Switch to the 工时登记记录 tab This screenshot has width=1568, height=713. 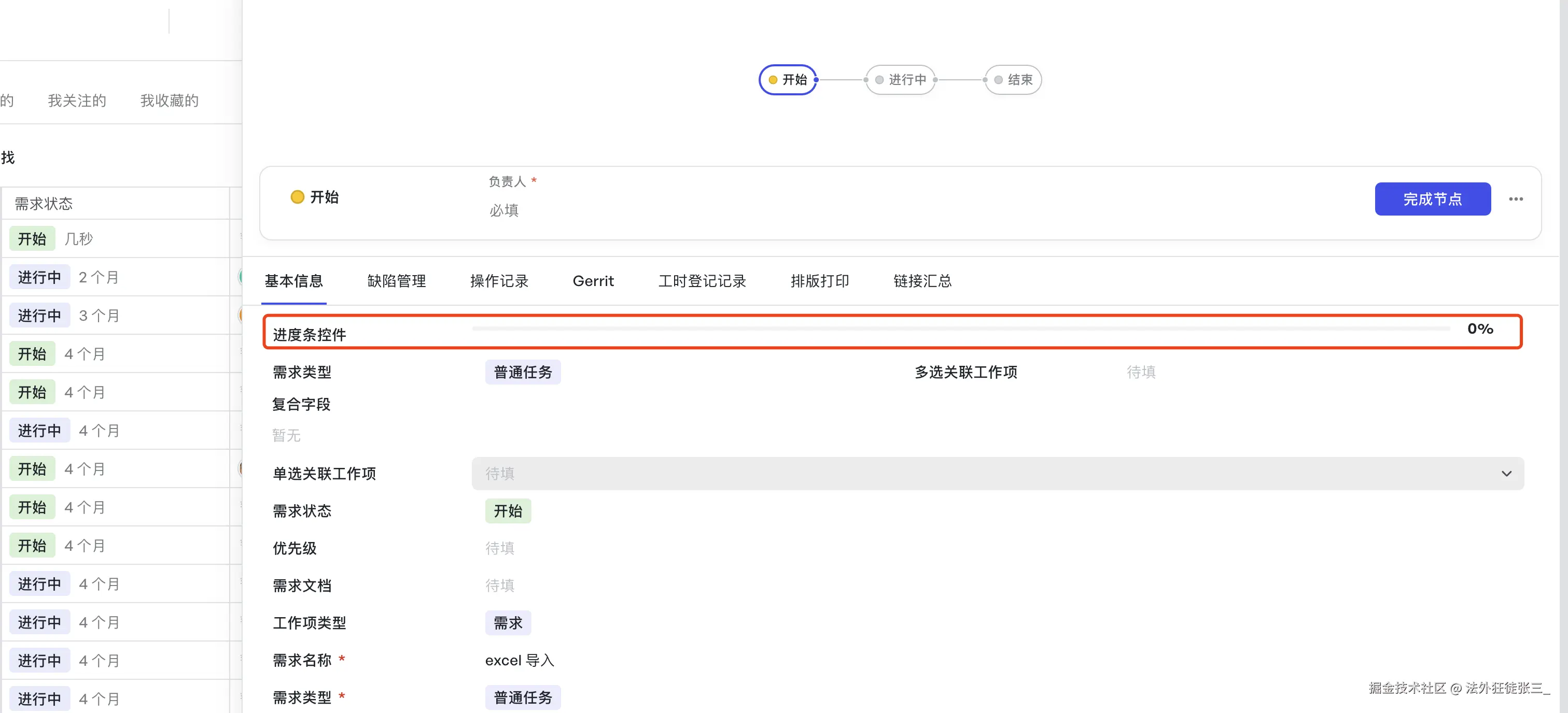tap(702, 281)
